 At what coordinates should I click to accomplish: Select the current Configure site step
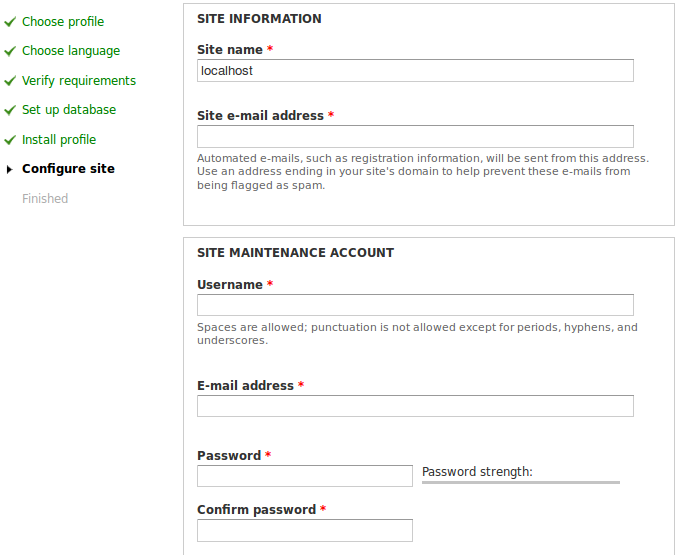pos(68,169)
